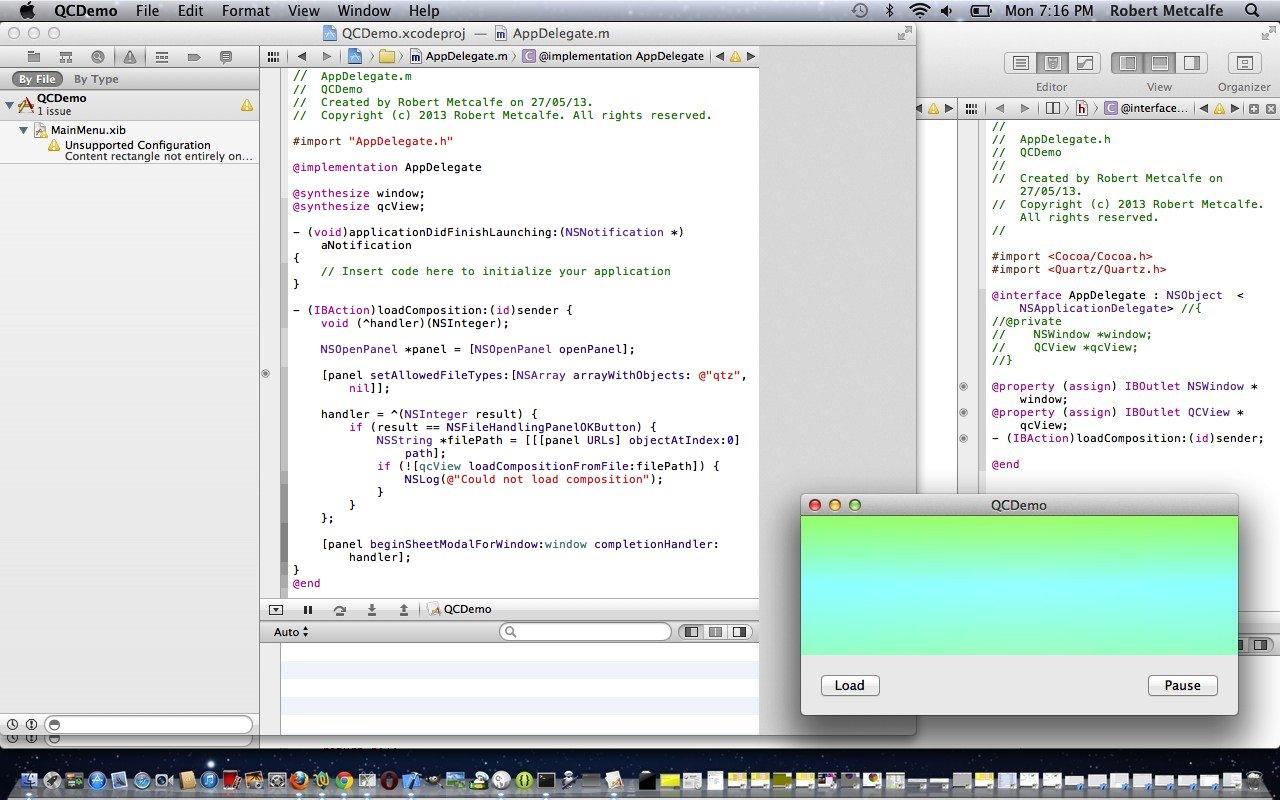Click Step Out in the debug bar
1280x800 pixels.
(x=404, y=609)
